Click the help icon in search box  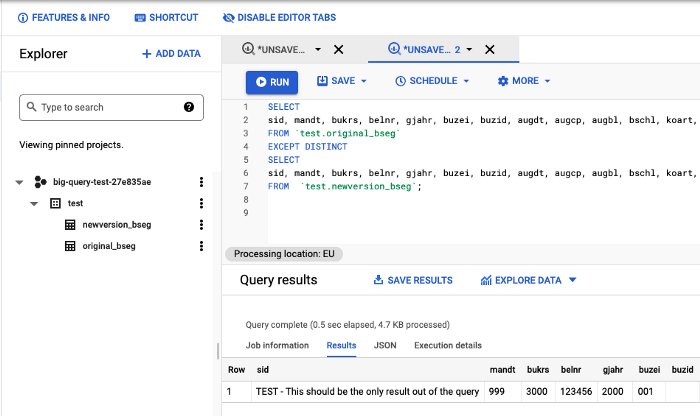click(189, 107)
